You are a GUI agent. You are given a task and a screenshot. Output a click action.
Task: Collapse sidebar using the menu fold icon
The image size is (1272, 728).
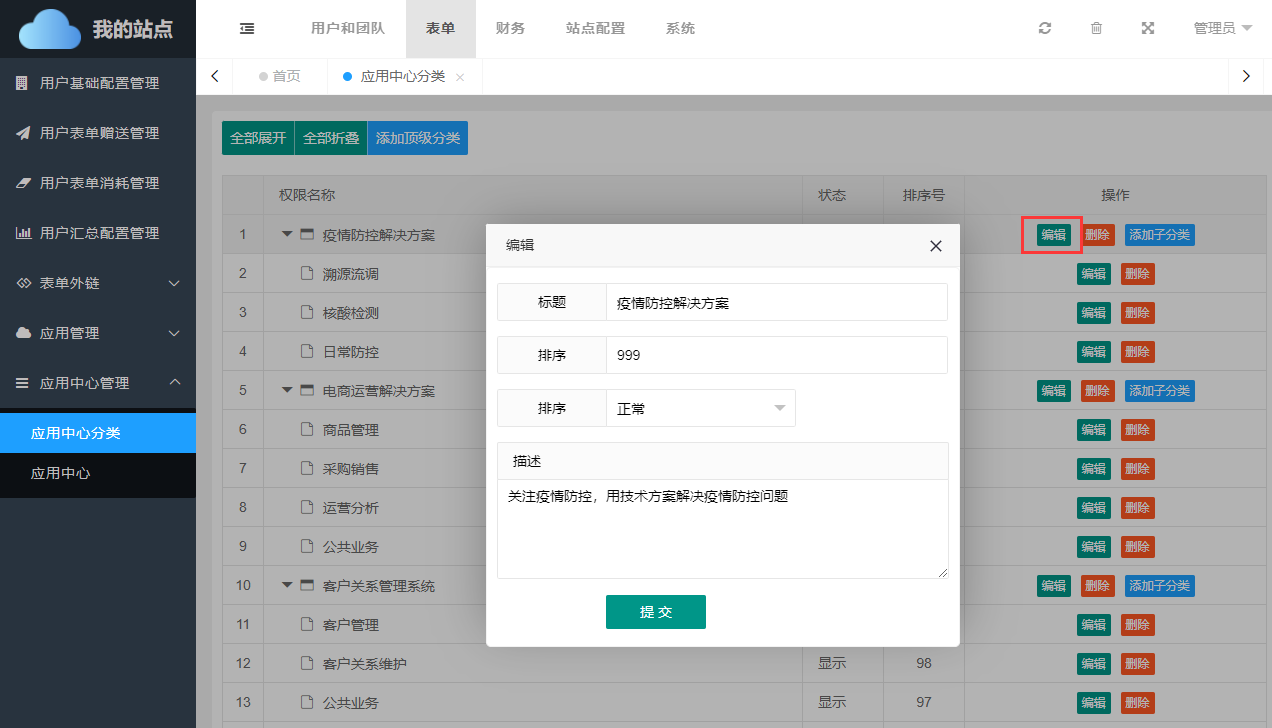[x=247, y=28]
